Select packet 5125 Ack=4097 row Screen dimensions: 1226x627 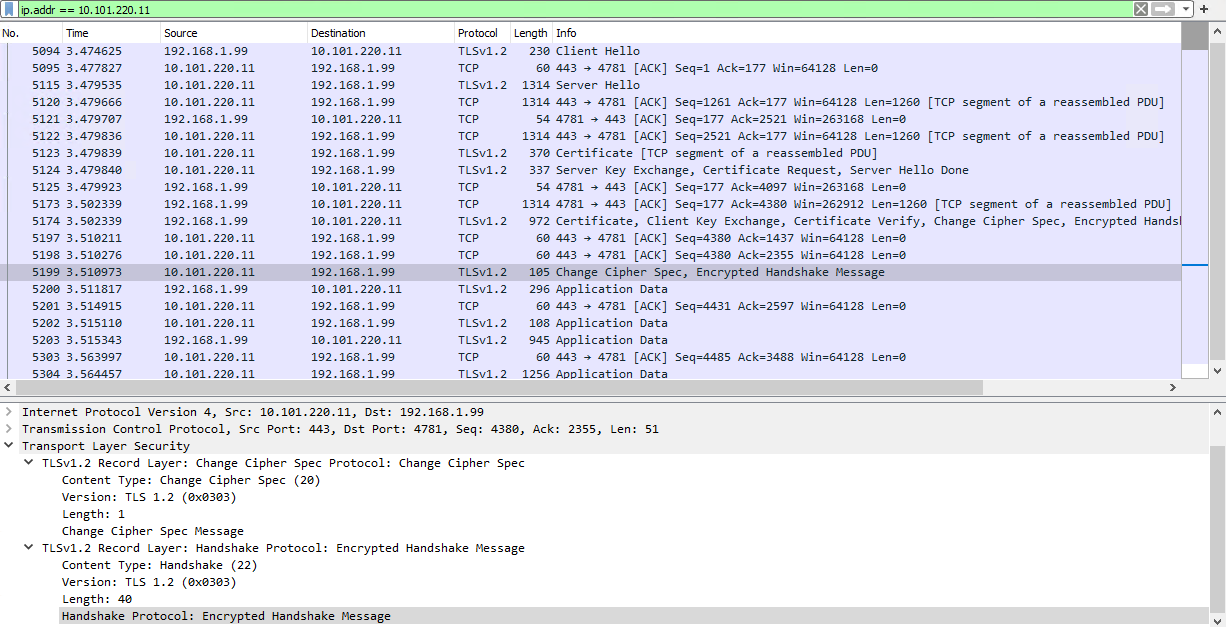[590, 187]
